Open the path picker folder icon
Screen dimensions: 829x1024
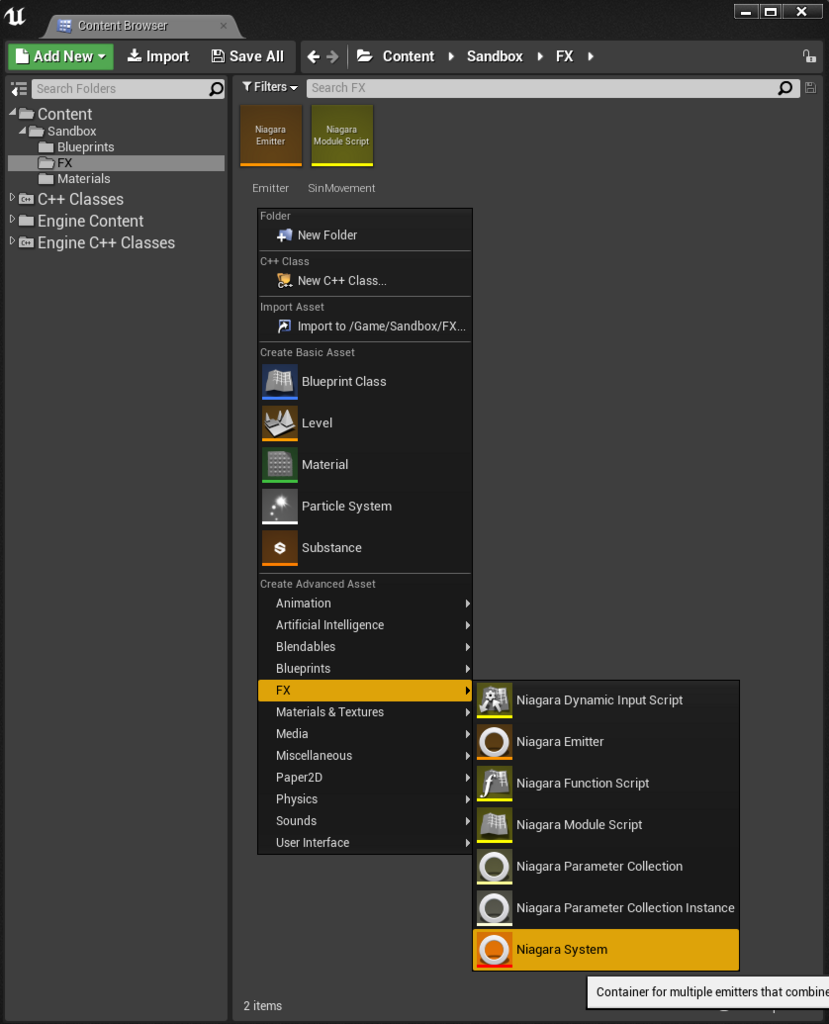click(x=365, y=56)
